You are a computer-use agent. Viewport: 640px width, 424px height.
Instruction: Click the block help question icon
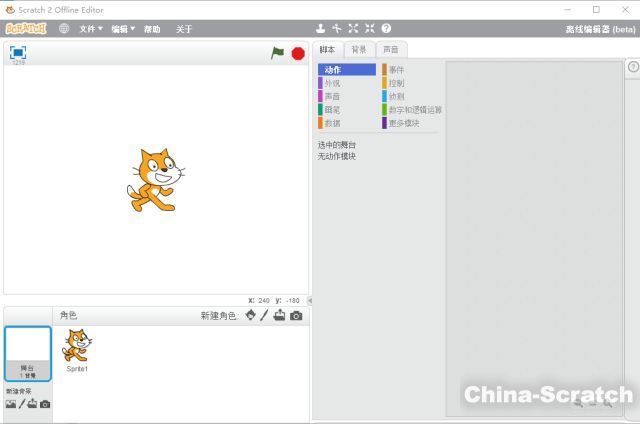tap(386, 29)
